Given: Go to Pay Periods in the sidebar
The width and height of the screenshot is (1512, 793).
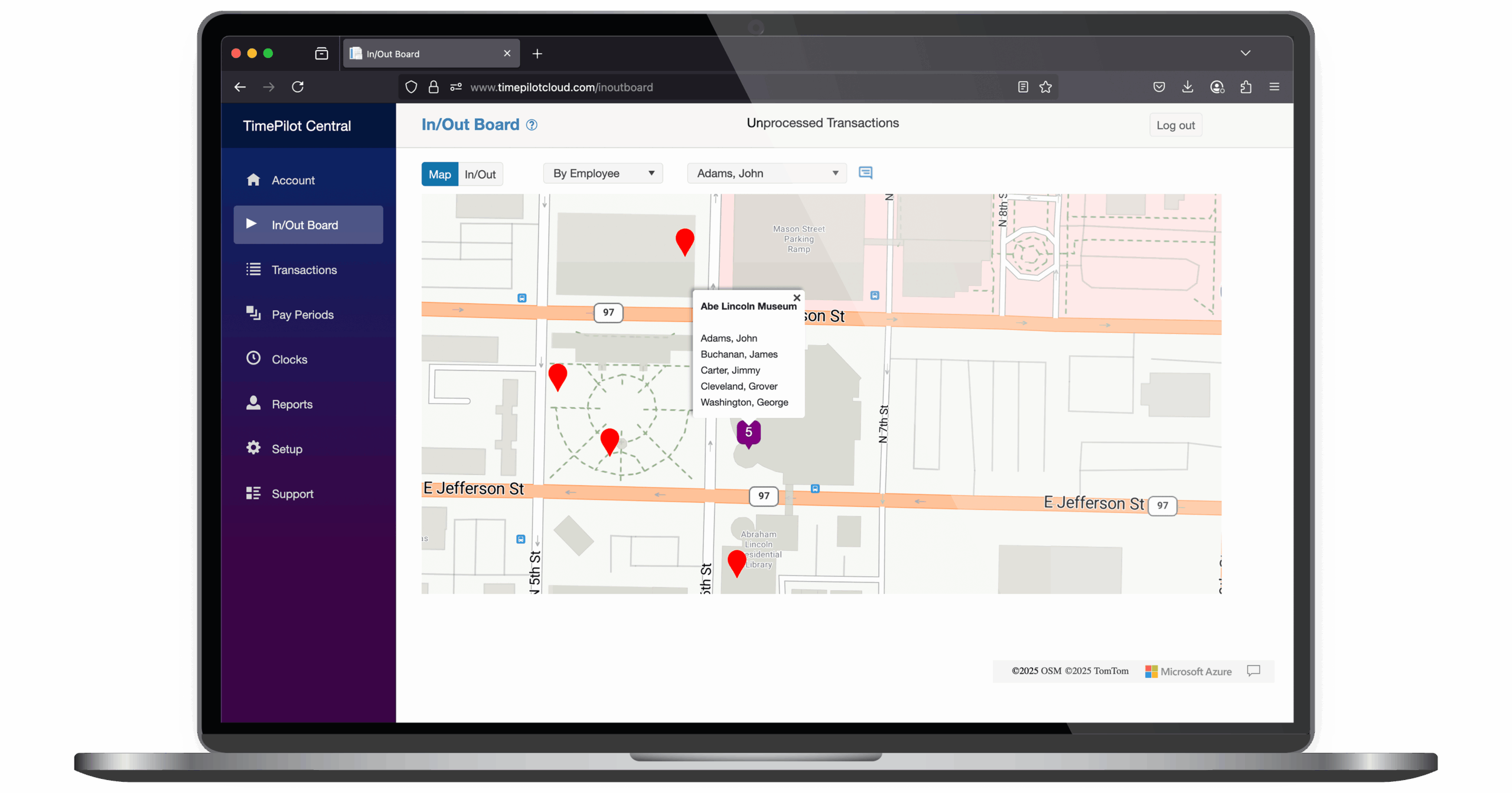Looking at the screenshot, I should (302, 315).
